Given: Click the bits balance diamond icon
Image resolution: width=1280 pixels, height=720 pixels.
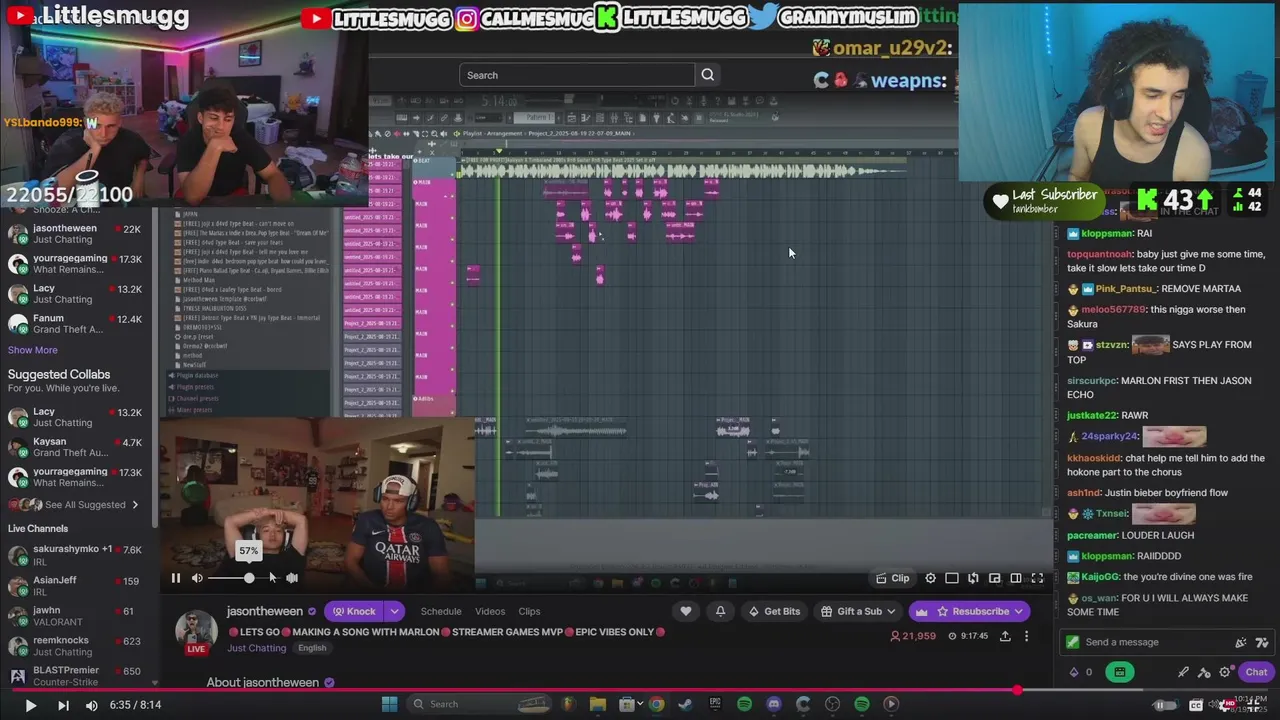Looking at the screenshot, I should (1074, 672).
